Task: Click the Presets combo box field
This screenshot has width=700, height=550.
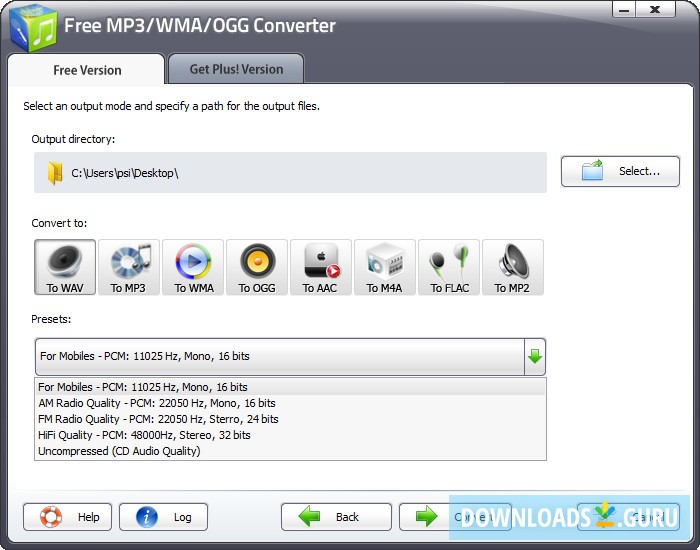Action: tap(290, 357)
